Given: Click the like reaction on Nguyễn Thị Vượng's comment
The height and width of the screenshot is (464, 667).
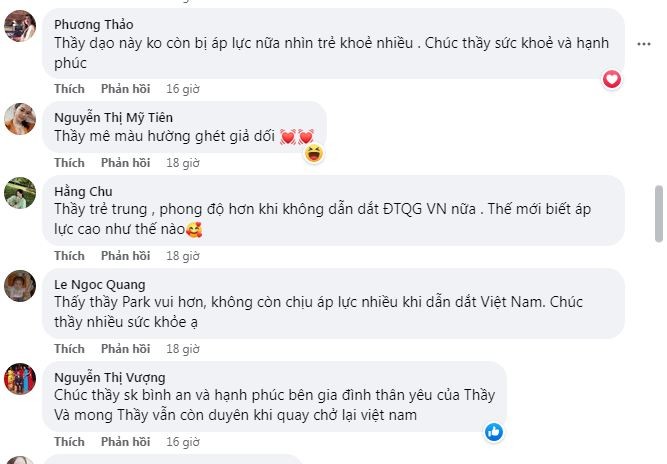Looking at the screenshot, I should [494, 432].
